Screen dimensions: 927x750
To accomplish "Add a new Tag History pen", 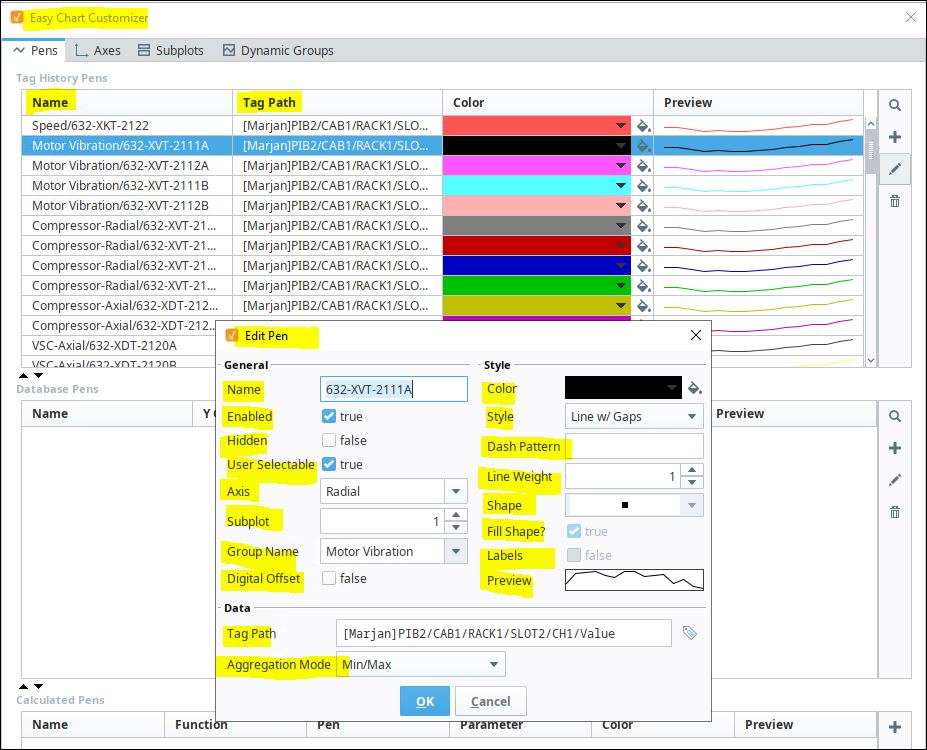I will click(x=894, y=137).
